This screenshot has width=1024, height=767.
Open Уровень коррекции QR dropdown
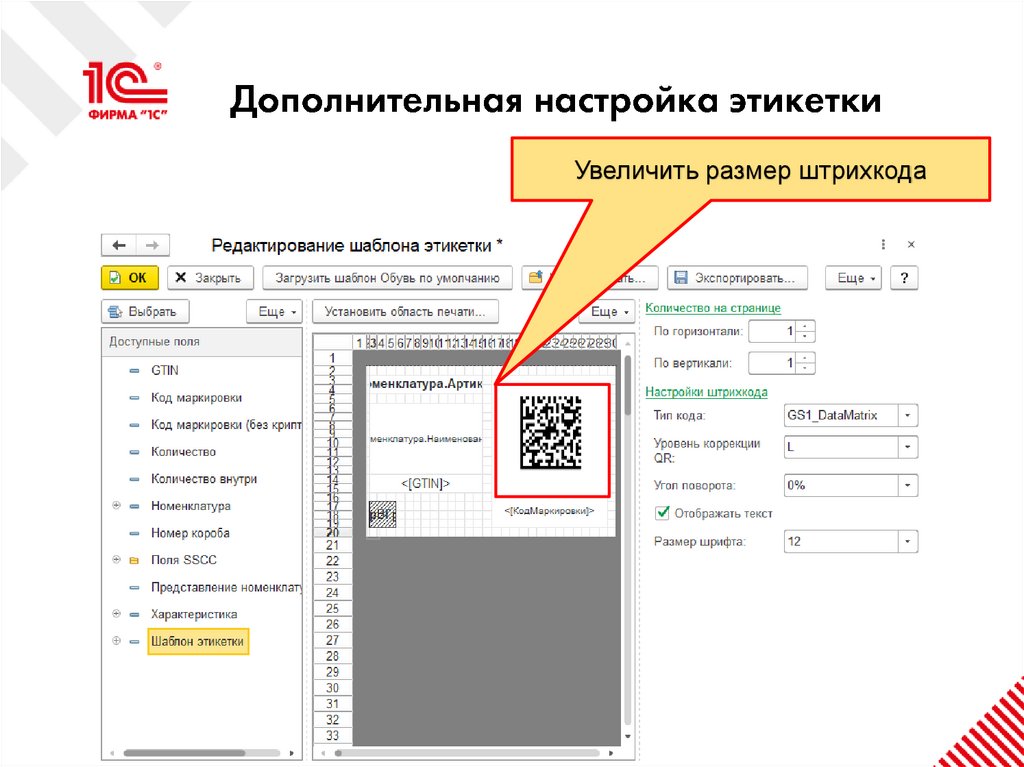(908, 447)
